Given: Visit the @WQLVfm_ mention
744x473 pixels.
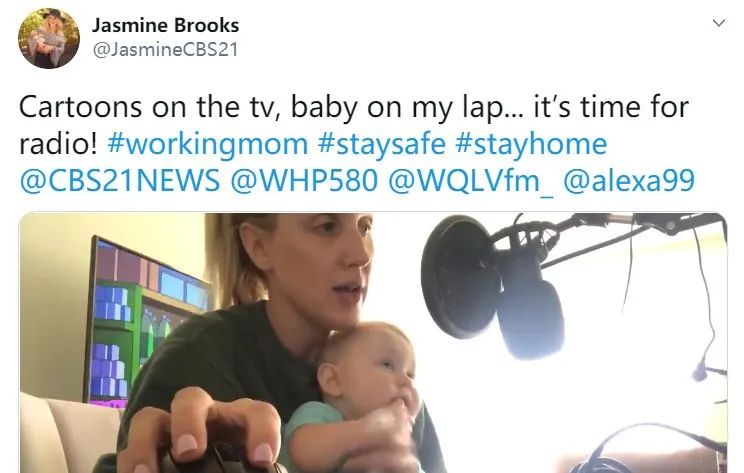Looking at the screenshot, I should click(471, 181).
